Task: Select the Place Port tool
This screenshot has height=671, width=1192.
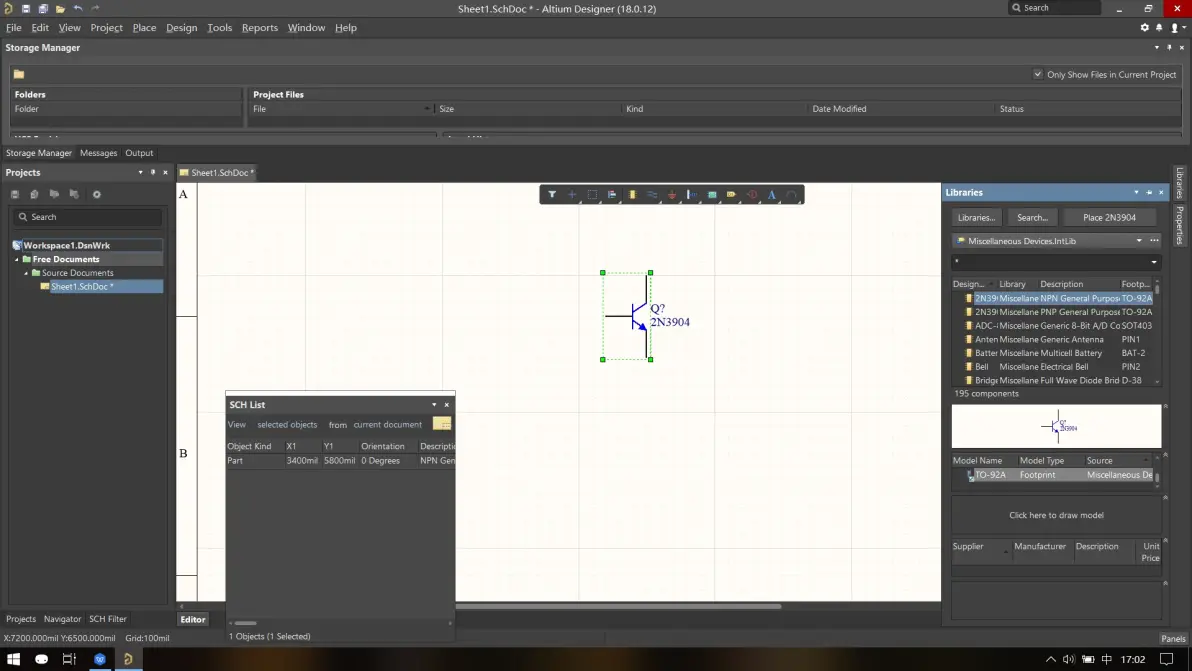Action: [x=731, y=195]
